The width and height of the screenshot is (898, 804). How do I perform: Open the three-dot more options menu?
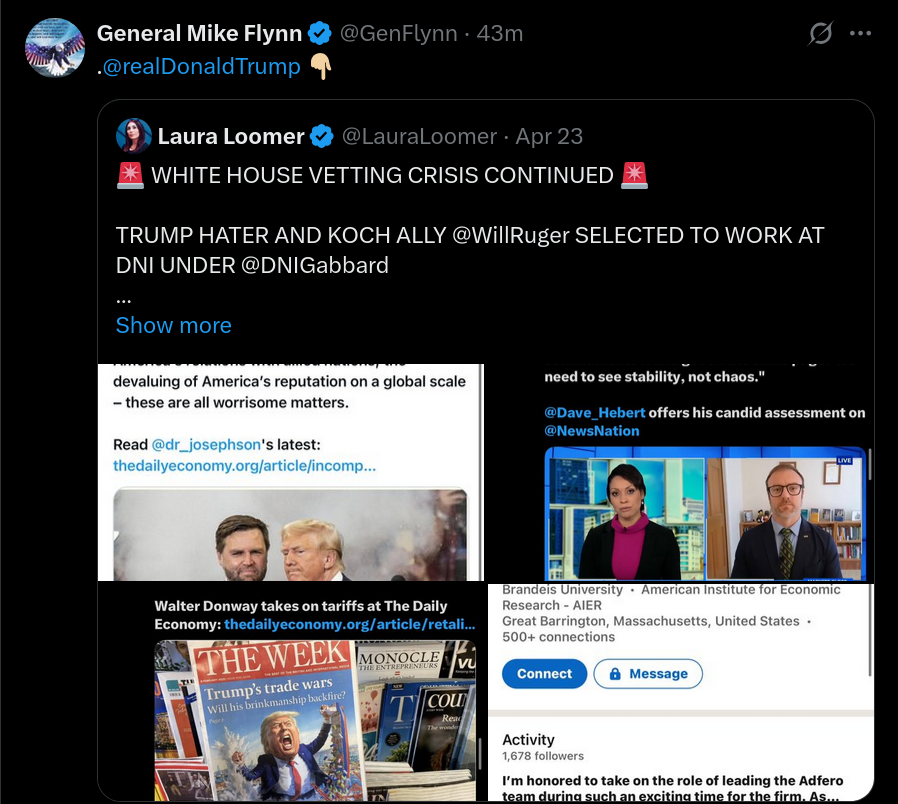(860, 33)
